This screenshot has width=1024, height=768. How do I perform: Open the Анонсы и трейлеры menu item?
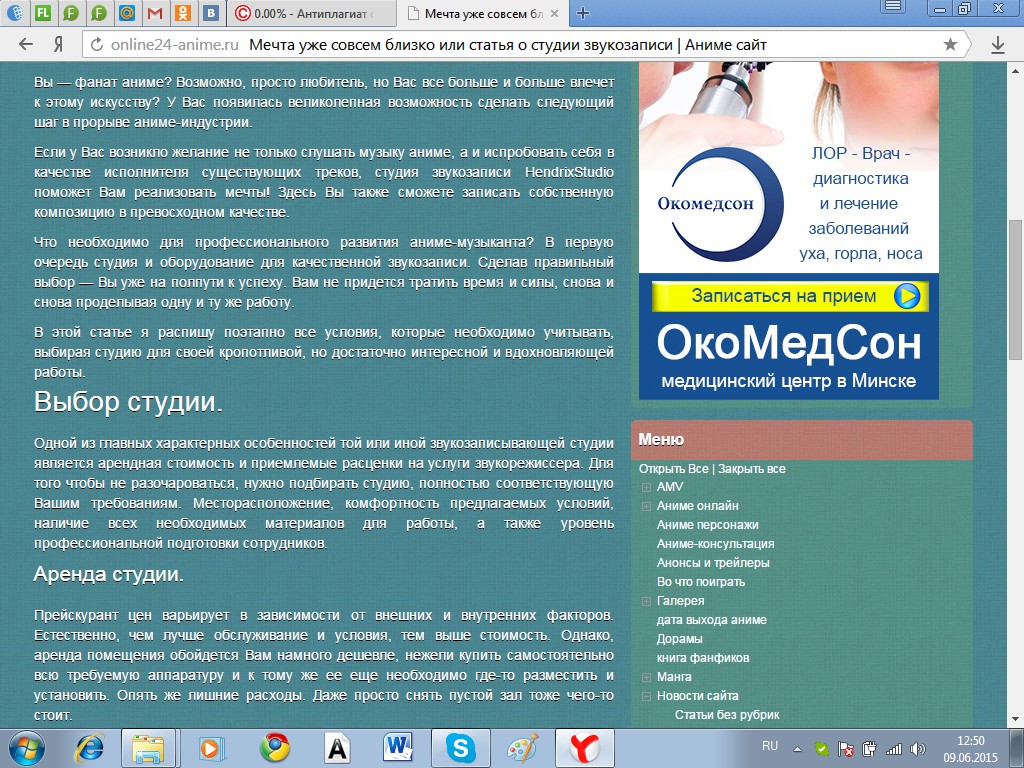(712, 562)
